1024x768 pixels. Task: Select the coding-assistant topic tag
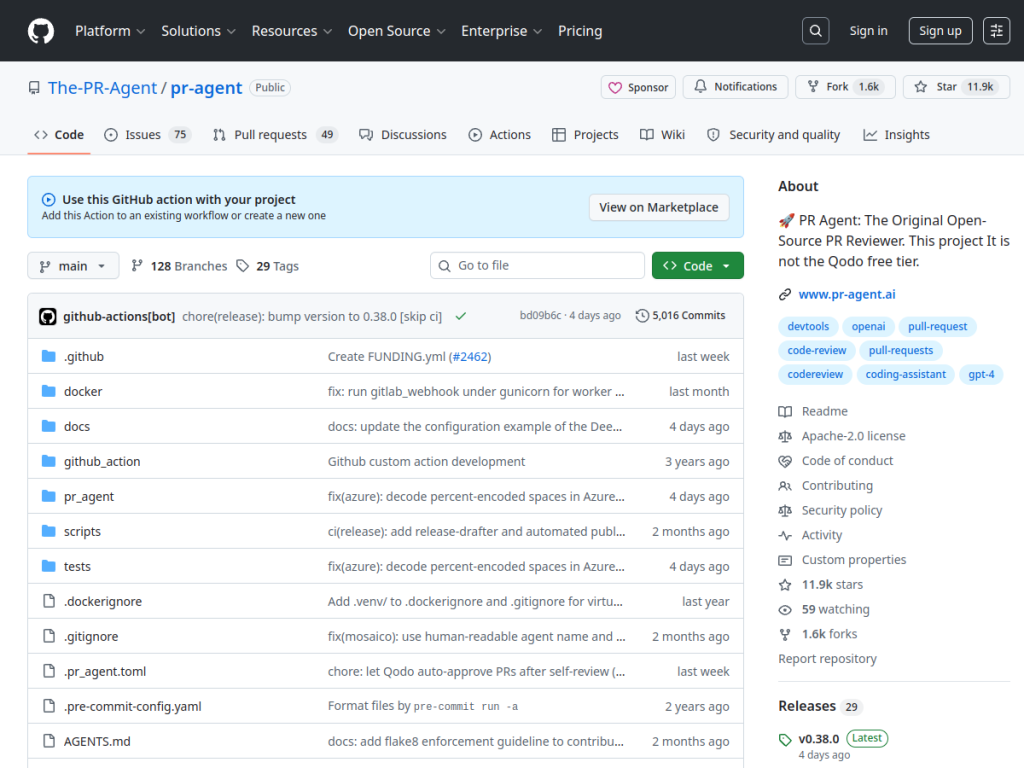[905, 374]
